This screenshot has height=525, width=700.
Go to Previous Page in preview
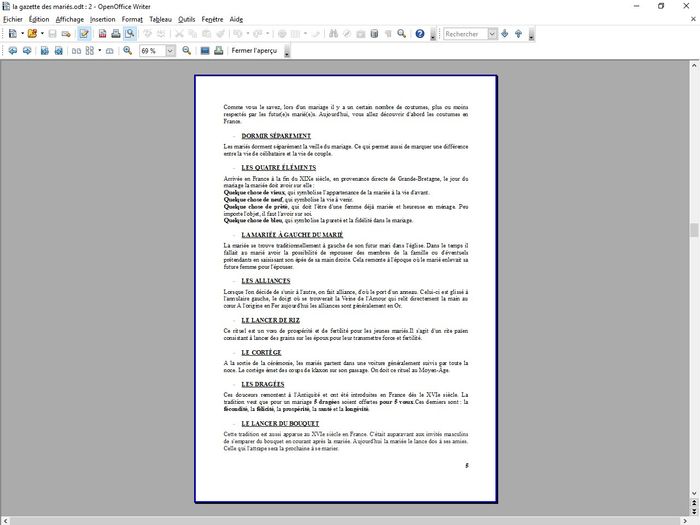pos(12,50)
